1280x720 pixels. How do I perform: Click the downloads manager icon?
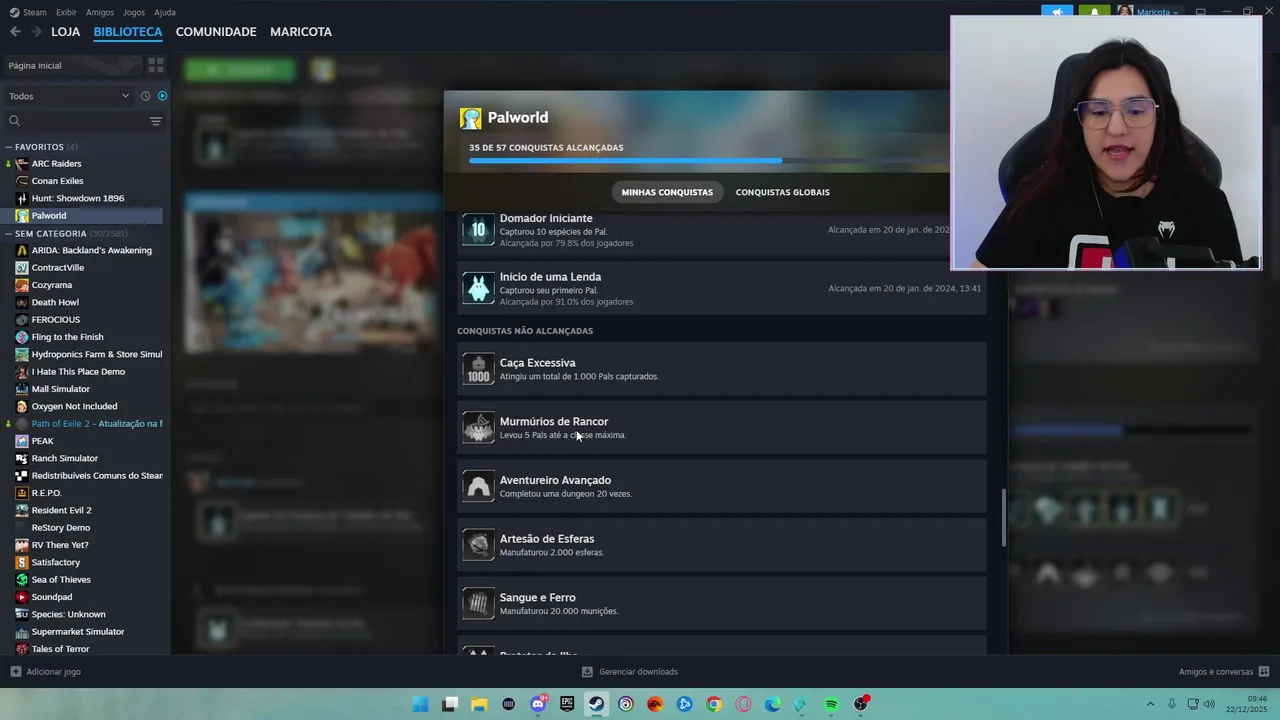pos(587,672)
